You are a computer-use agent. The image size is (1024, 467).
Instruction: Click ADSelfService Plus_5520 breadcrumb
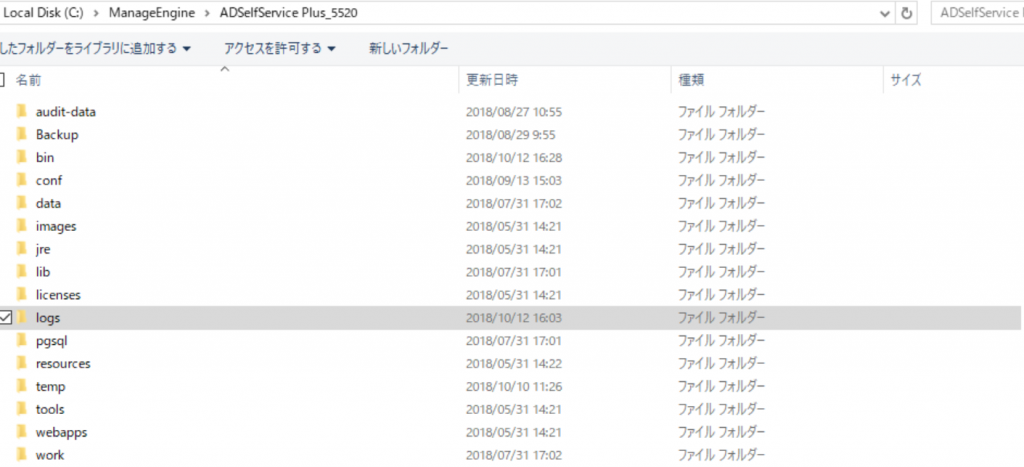coord(289,13)
